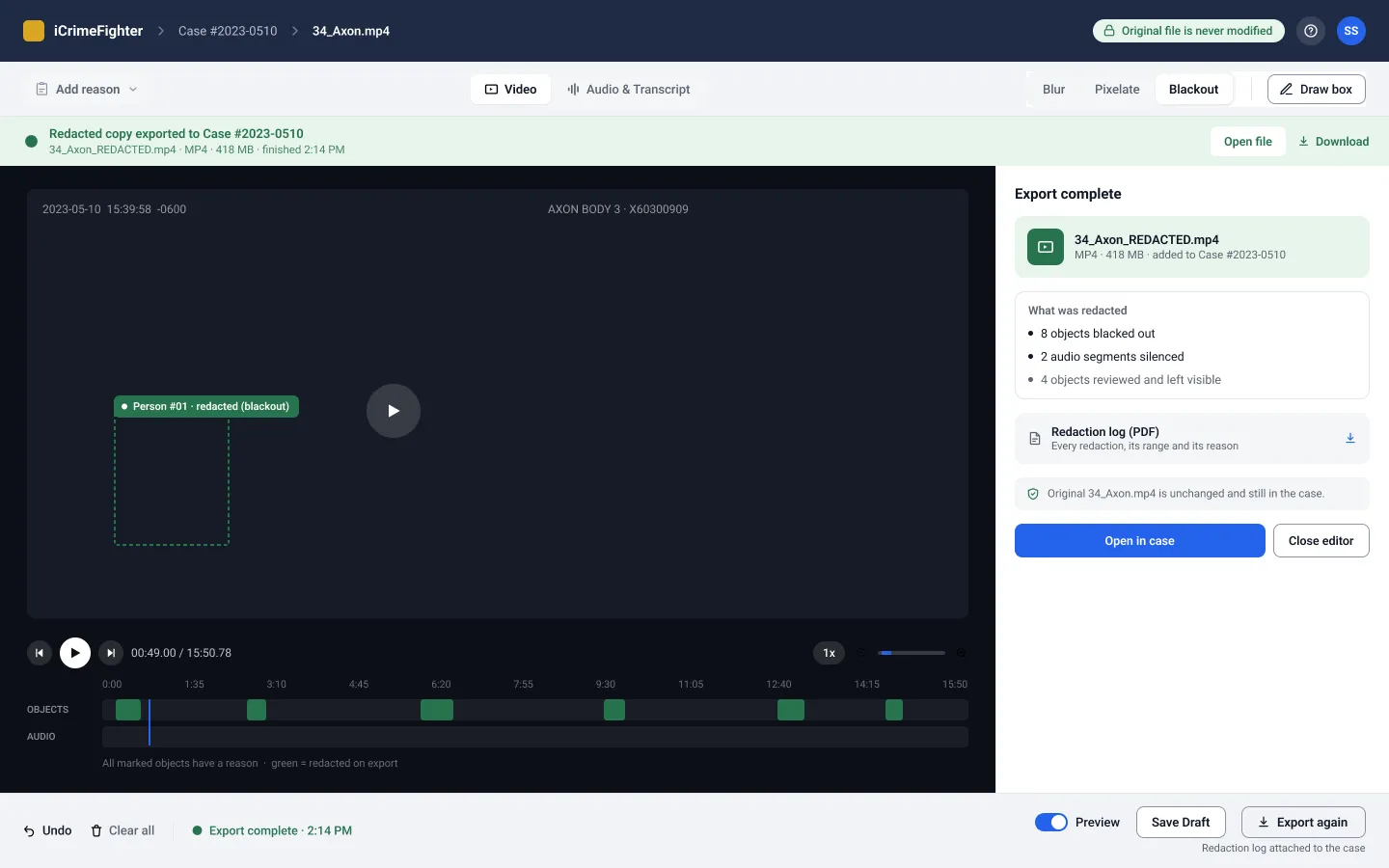Click the timeline zoom-in icon

[961, 653]
